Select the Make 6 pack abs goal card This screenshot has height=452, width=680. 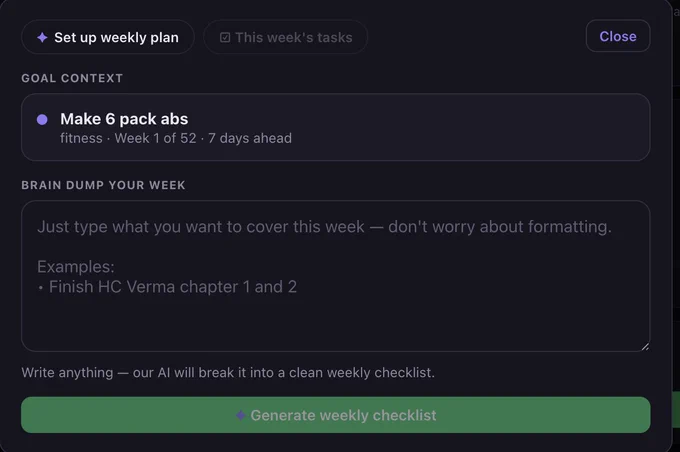click(336, 127)
